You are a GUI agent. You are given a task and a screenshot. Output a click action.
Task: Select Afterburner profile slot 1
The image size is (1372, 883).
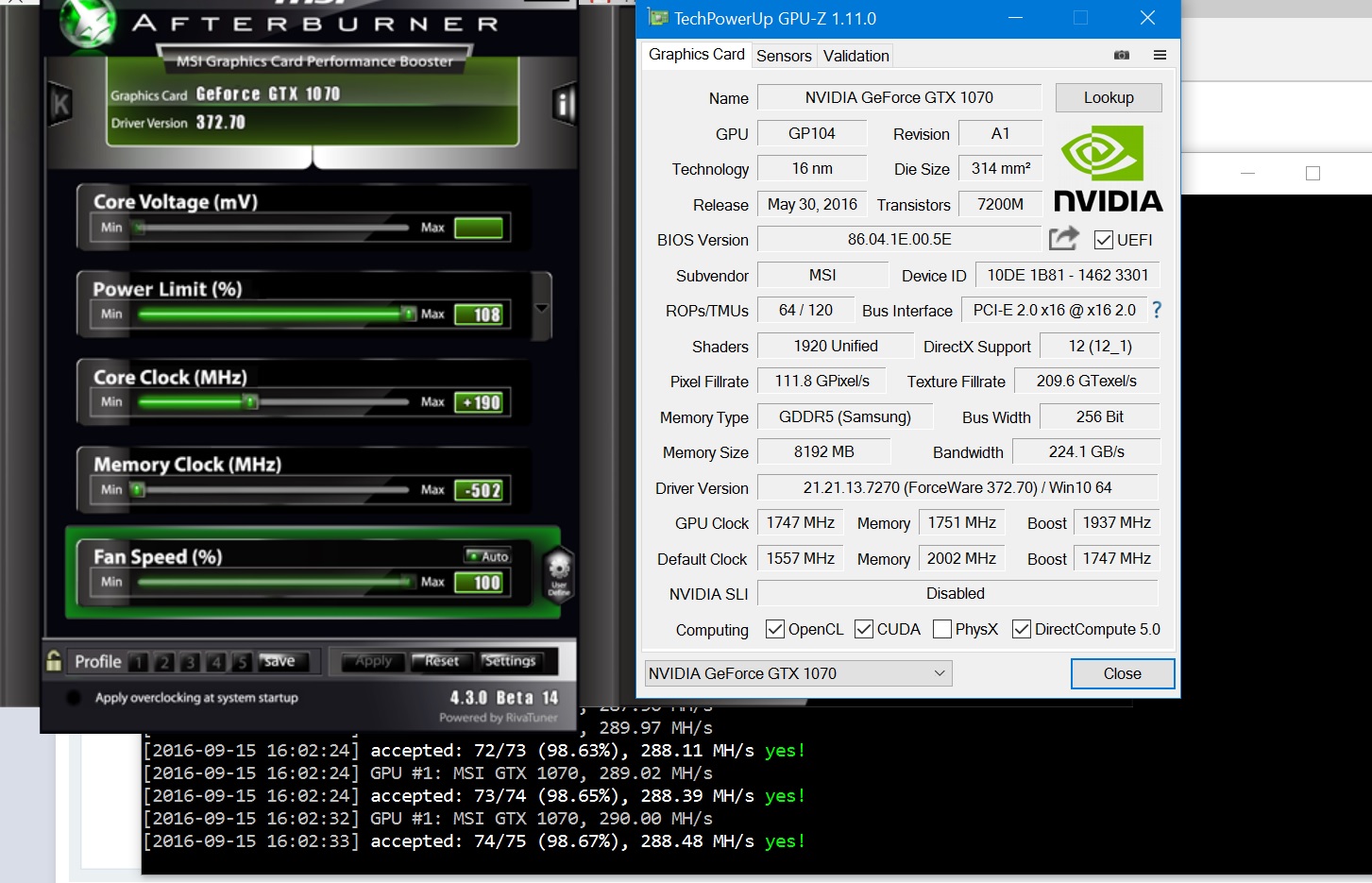point(138,662)
